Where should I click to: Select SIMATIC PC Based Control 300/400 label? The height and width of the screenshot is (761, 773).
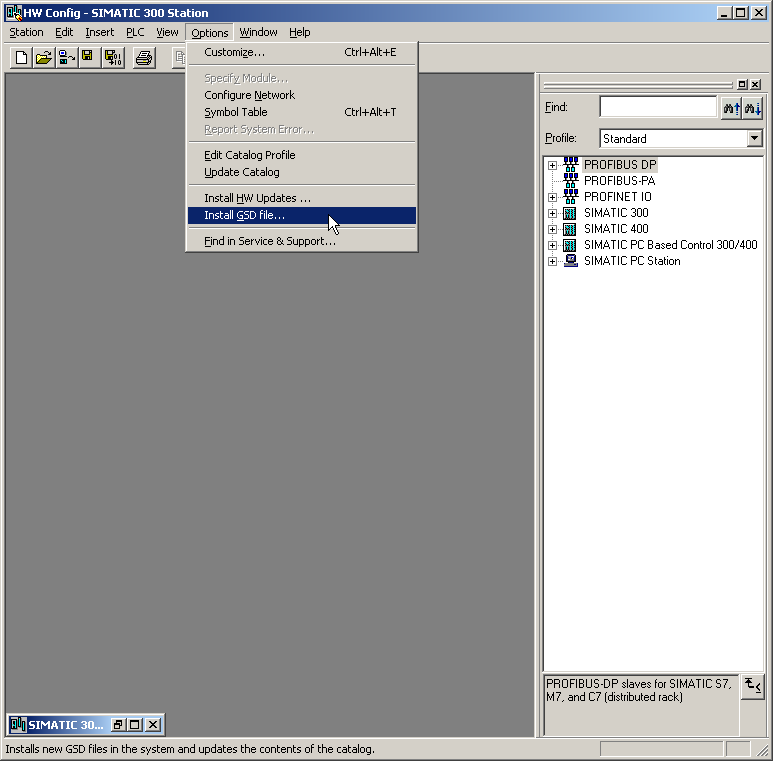pyautogui.click(x=670, y=245)
